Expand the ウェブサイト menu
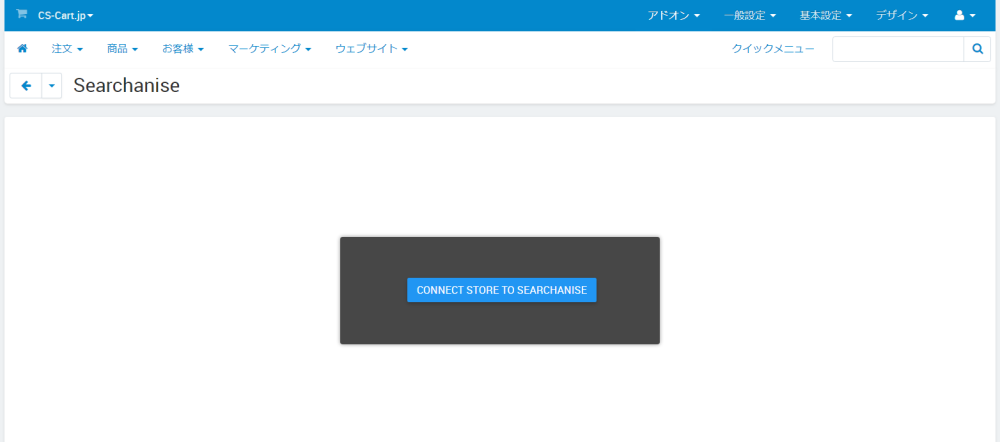1000x442 pixels. tap(371, 48)
